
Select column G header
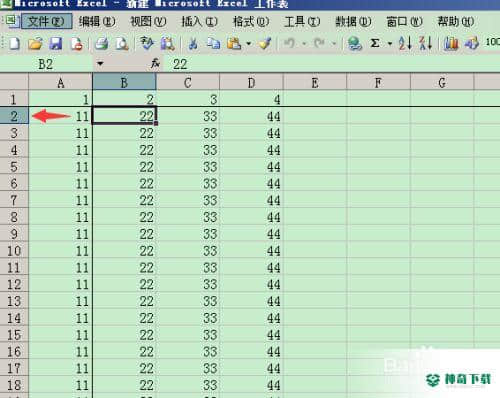[442, 82]
